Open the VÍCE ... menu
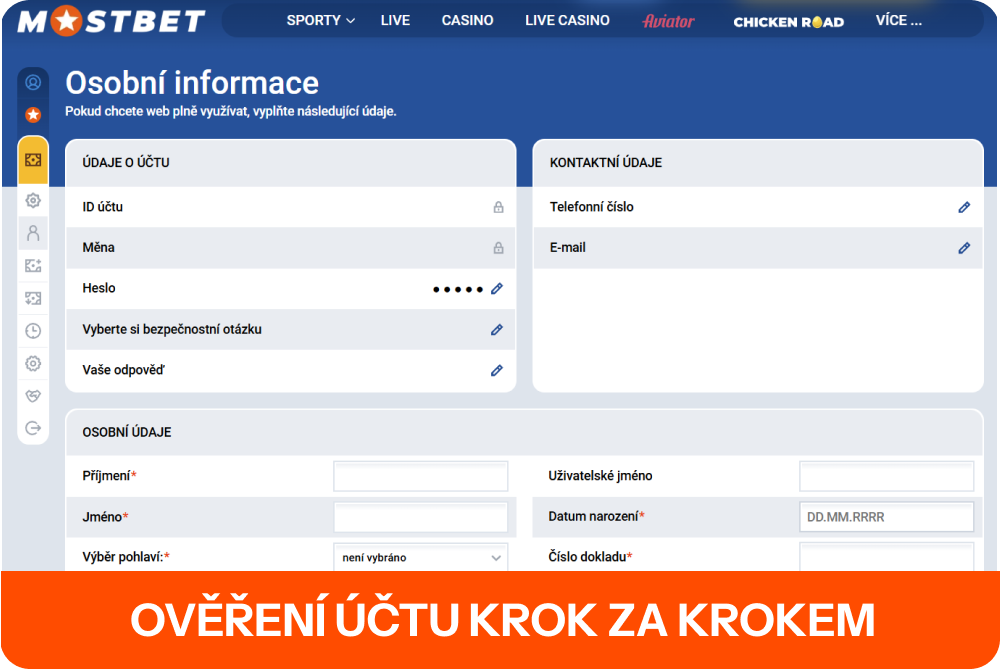Image resolution: width=1000 pixels, height=669 pixels. point(899,20)
